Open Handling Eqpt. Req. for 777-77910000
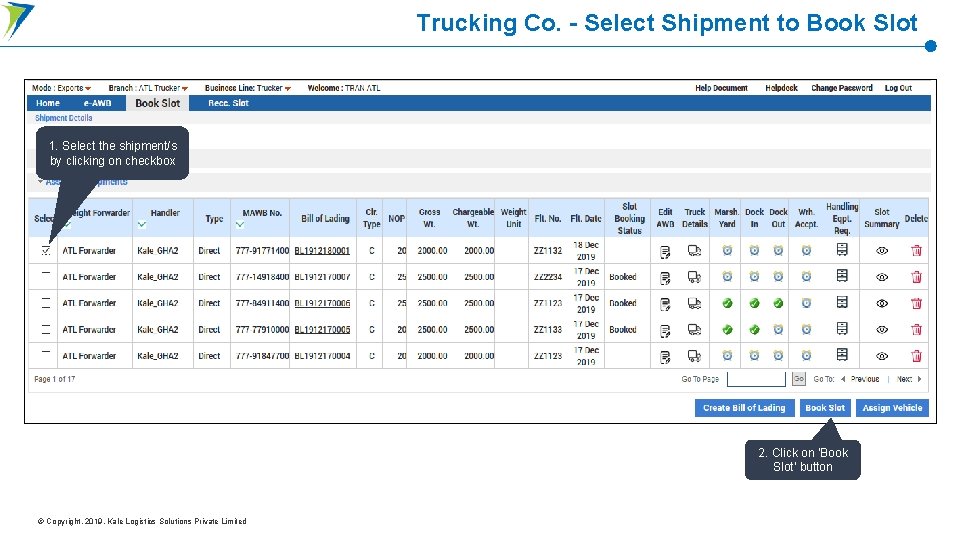Image resolution: width=960 pixels, height=540 pixels. (x=842, y=329)
